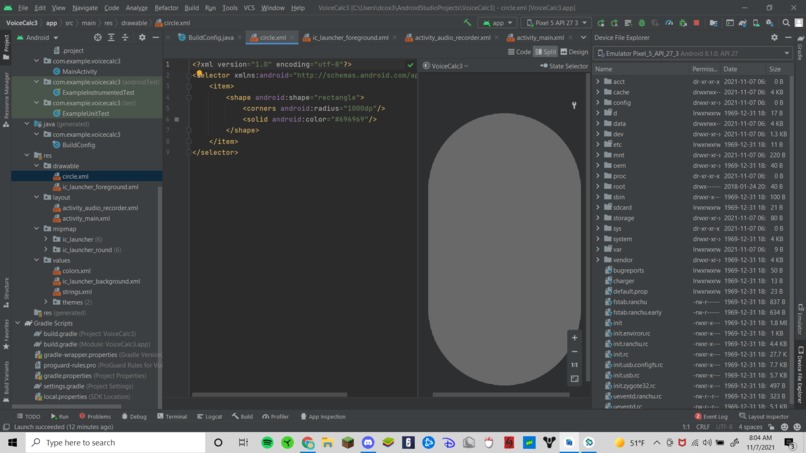Click the green check inspection icon
Screen dimensions: 806x453
coord(410,65)
